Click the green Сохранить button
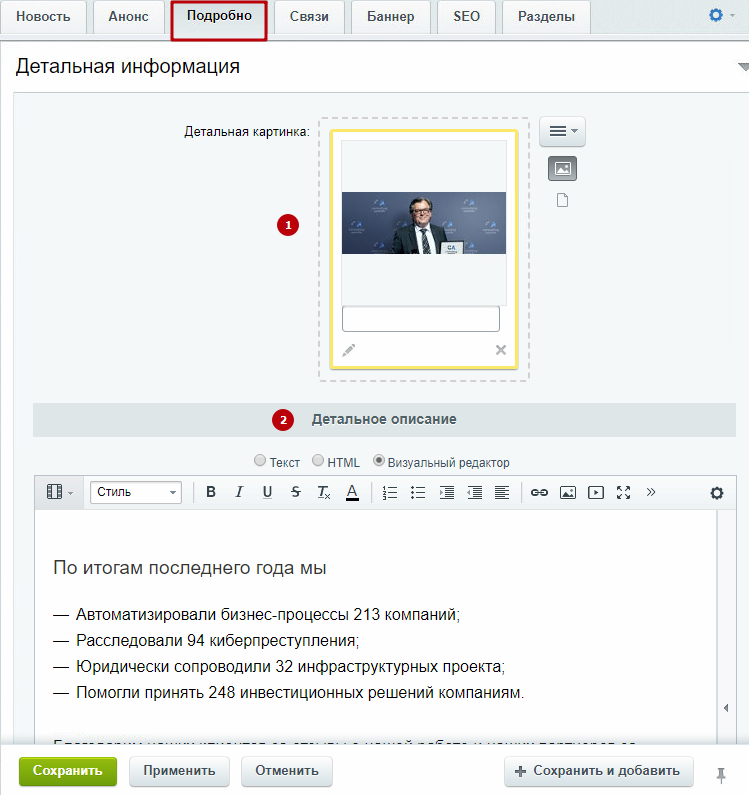The height and width of the screenshot is (795, 749). 68,771
